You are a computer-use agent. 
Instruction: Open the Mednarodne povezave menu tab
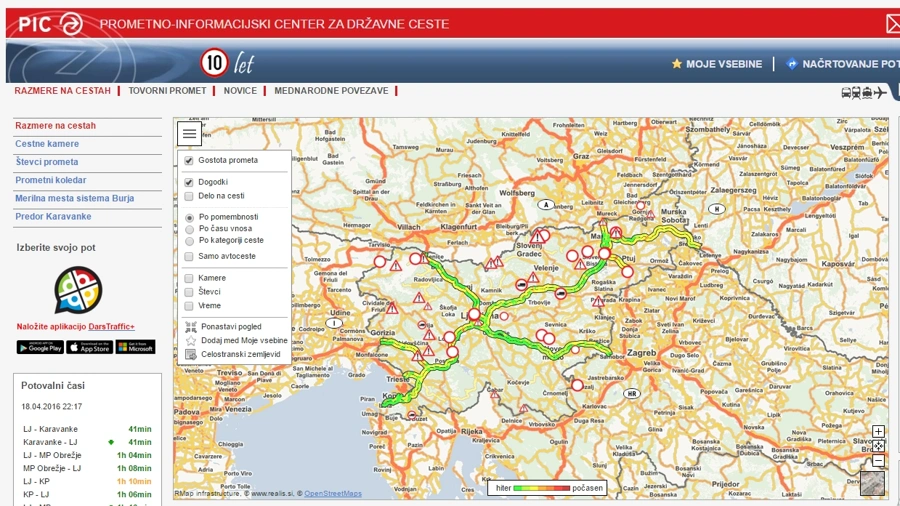(x=331, y=91)
